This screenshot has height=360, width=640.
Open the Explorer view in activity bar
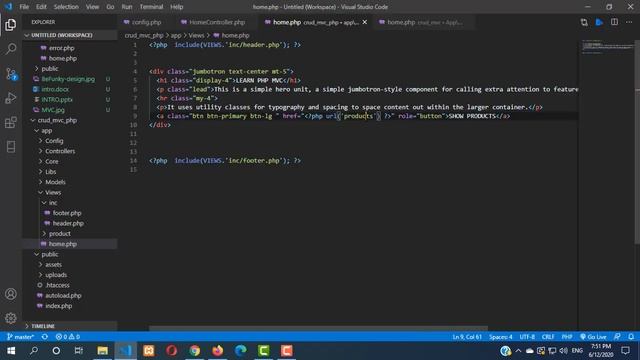coord(11,25)
